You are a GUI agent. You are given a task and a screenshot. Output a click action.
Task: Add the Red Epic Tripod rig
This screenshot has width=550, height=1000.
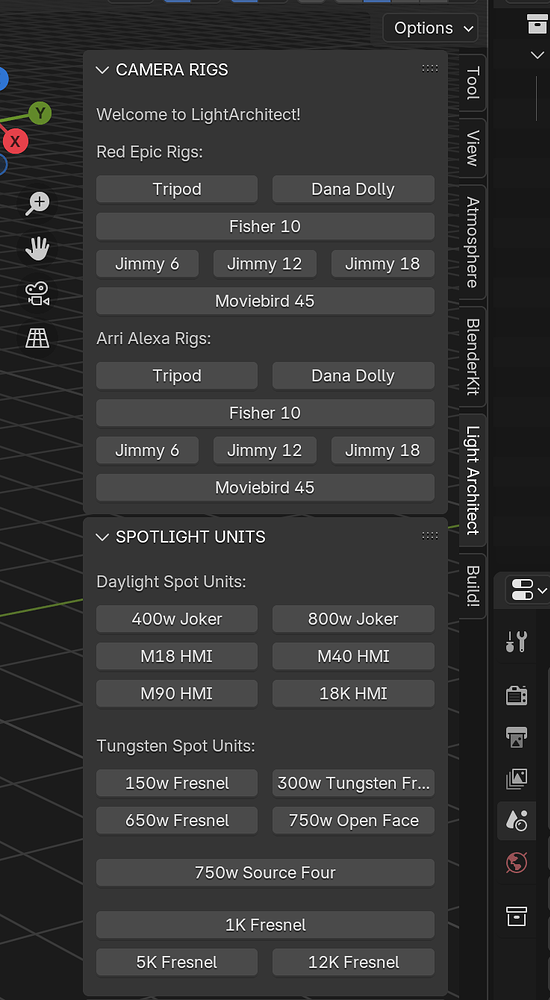(177, 189)
